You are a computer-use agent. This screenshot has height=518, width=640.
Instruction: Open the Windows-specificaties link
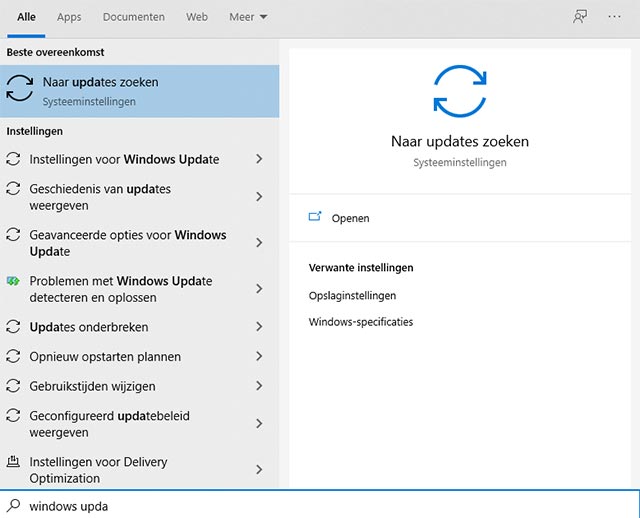point(361,322)
